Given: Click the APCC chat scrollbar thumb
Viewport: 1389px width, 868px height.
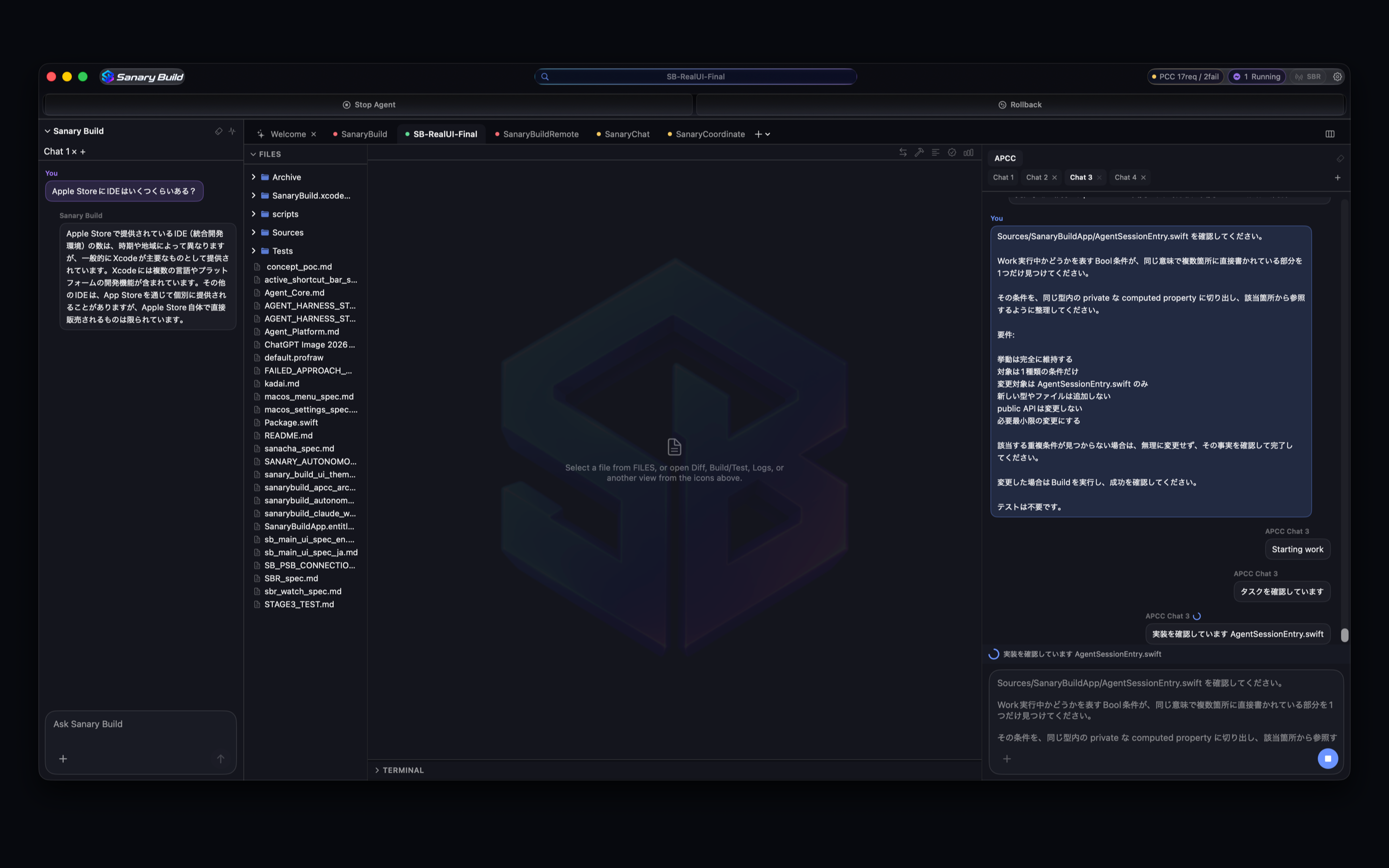Looking at the screenshot, I should (1344, 635).
